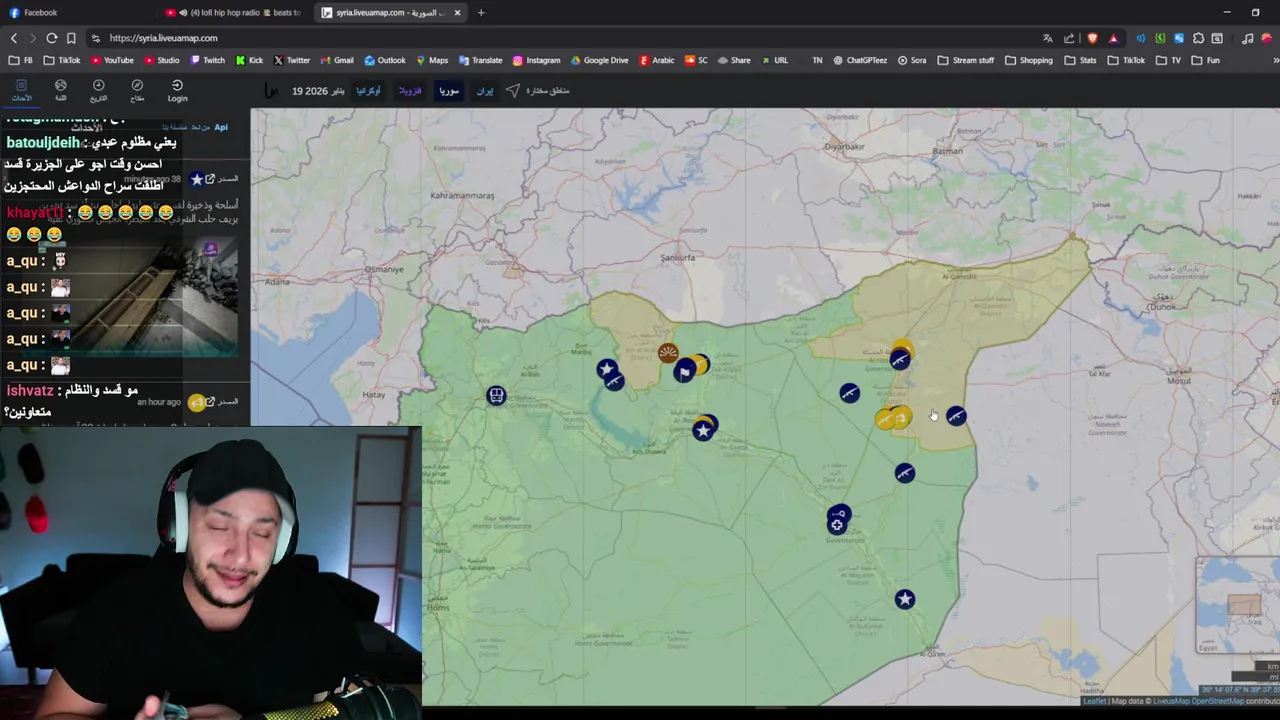Viewport: 1280px width, 720px height.
Task: Expand the Shopping bookmarks folder
Action: tap(1029, 60)
